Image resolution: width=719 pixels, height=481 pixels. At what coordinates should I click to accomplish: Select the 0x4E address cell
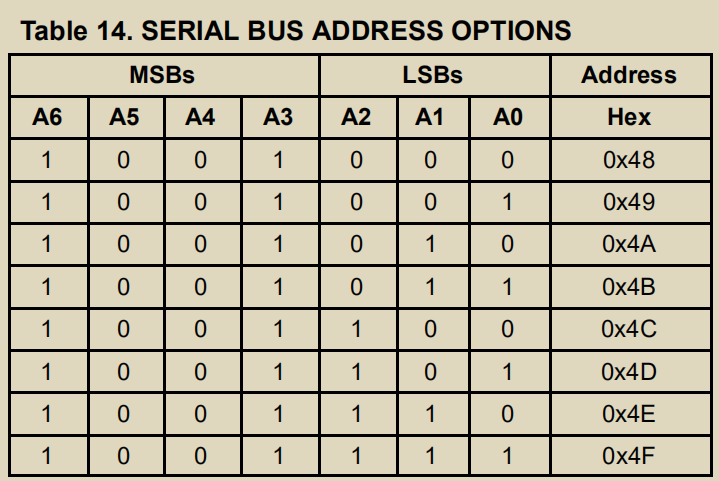631,414
